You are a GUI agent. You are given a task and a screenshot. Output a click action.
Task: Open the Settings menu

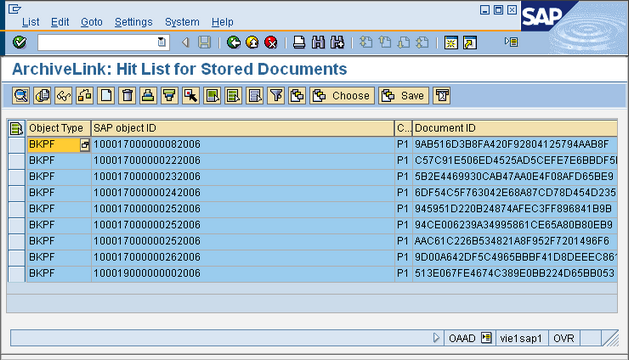click(134, 22)
